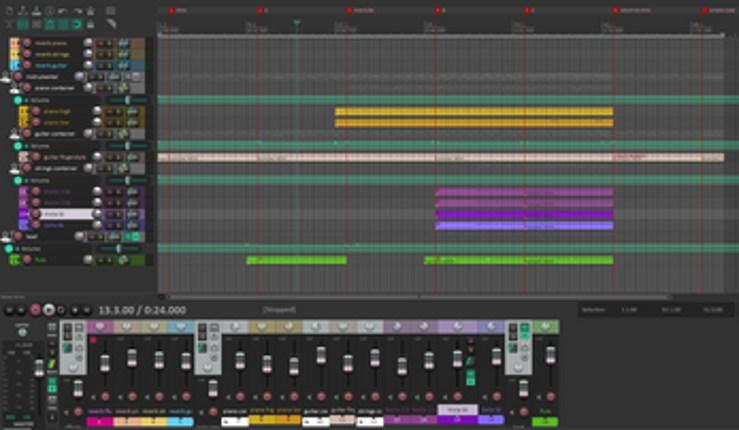Arm the reverb piano track for recording
The width and height of the screenshot is (739, 430).
pos(27,43)
